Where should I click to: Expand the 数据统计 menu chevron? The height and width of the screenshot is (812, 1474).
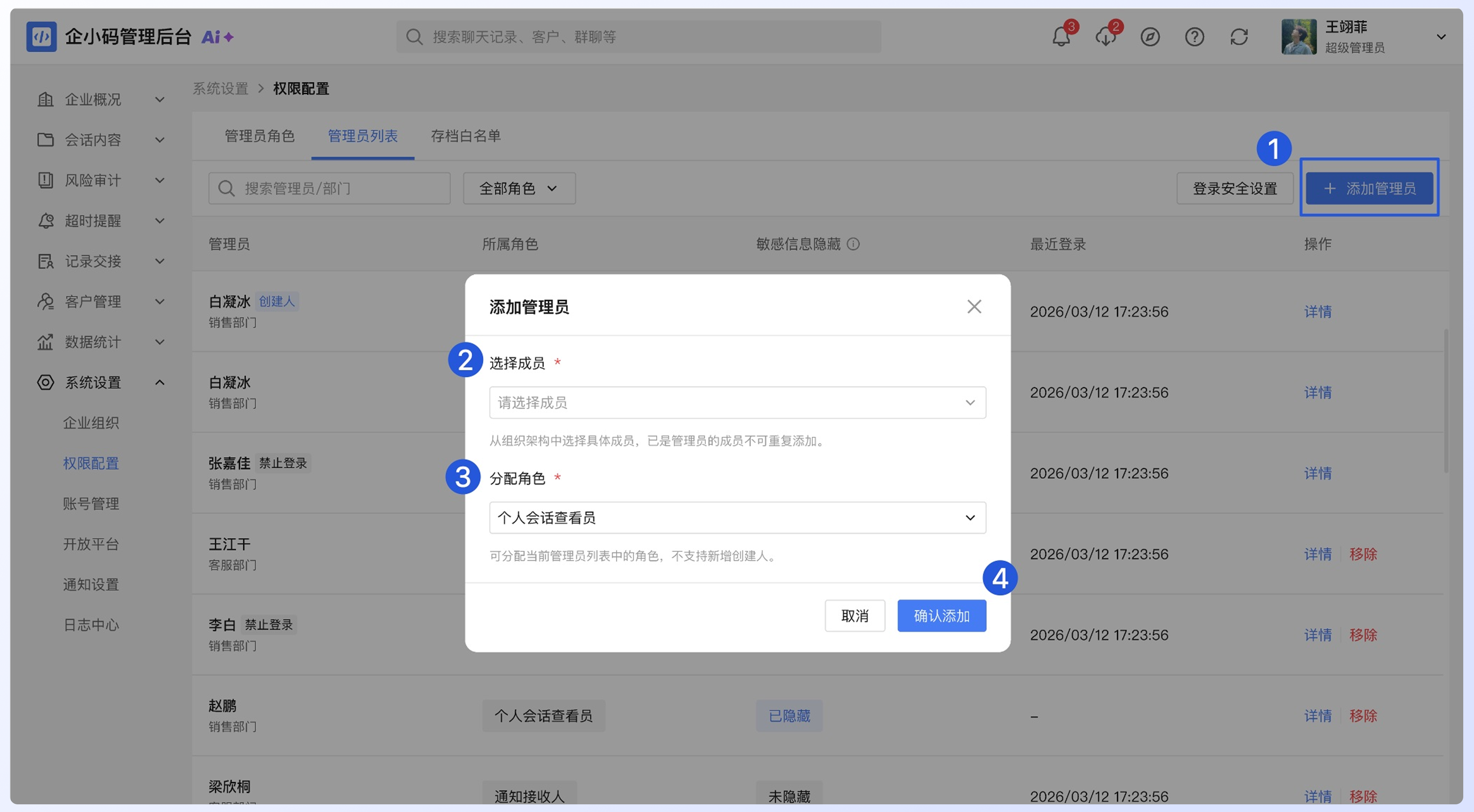[x=160, y=342]
